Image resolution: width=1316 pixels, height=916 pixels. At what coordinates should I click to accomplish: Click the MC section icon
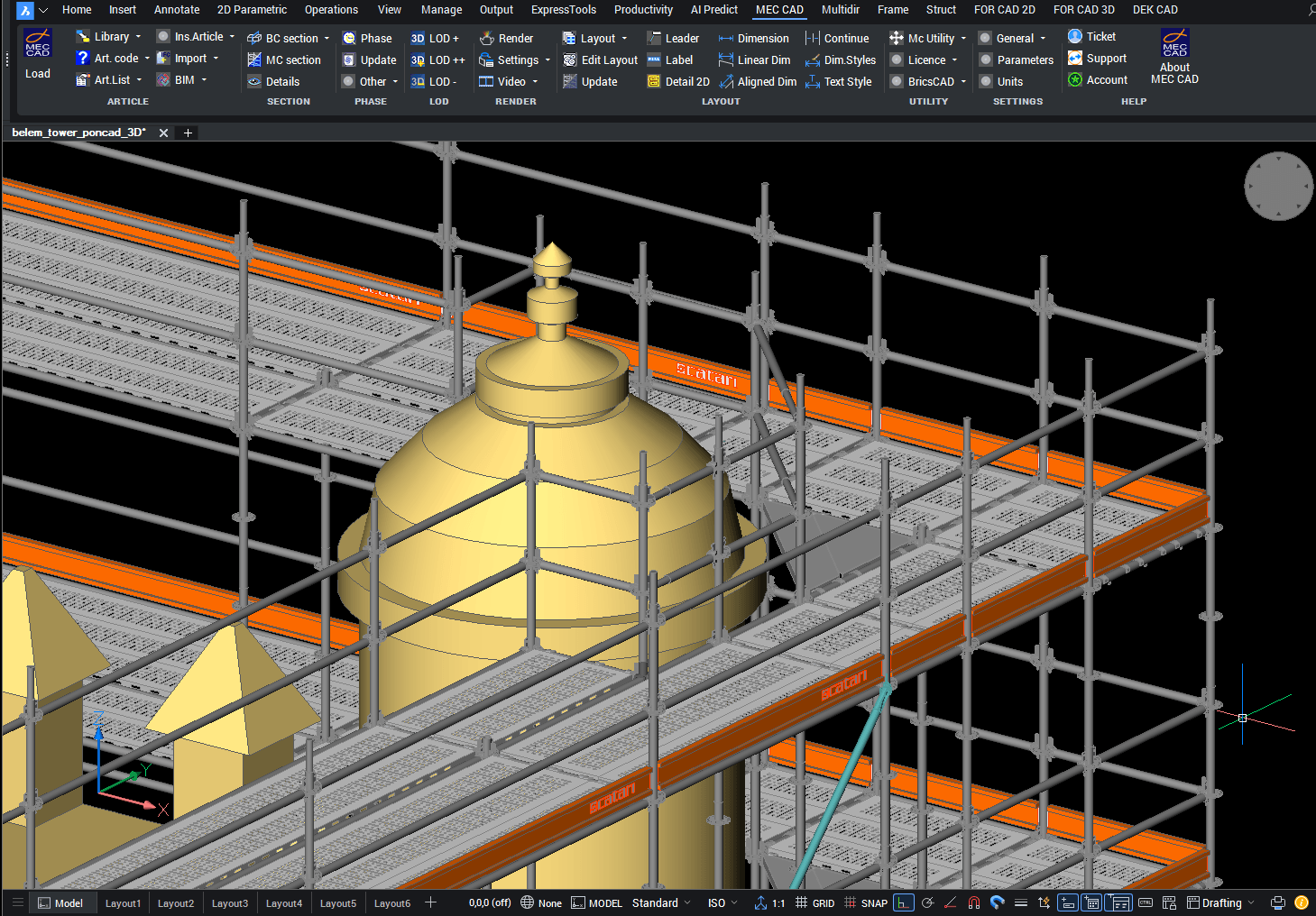pos(254,60)
